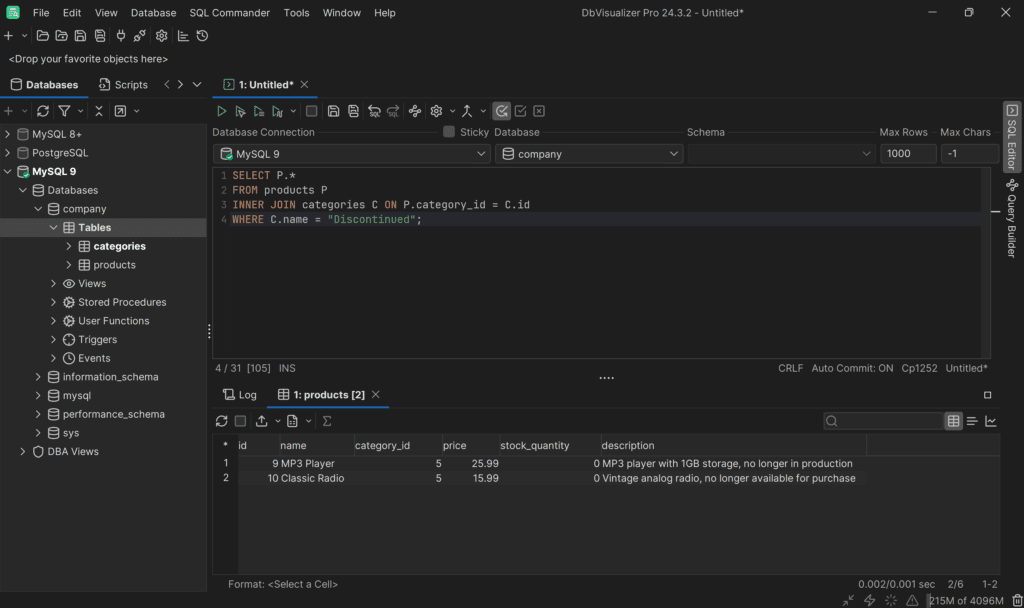
Task: Click the chart bars icon in the main toolbar
Action: (x=183, y=36)
